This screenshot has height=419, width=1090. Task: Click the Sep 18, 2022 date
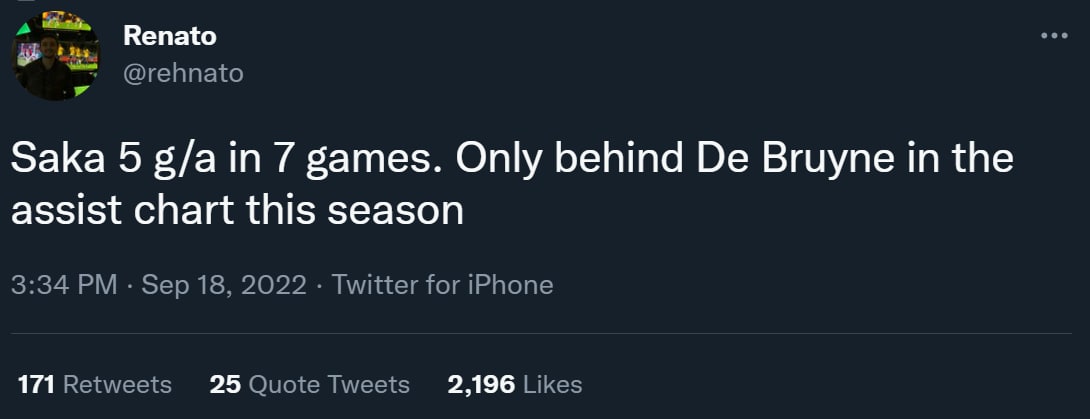pyautogui.click(x=224, y=284)
